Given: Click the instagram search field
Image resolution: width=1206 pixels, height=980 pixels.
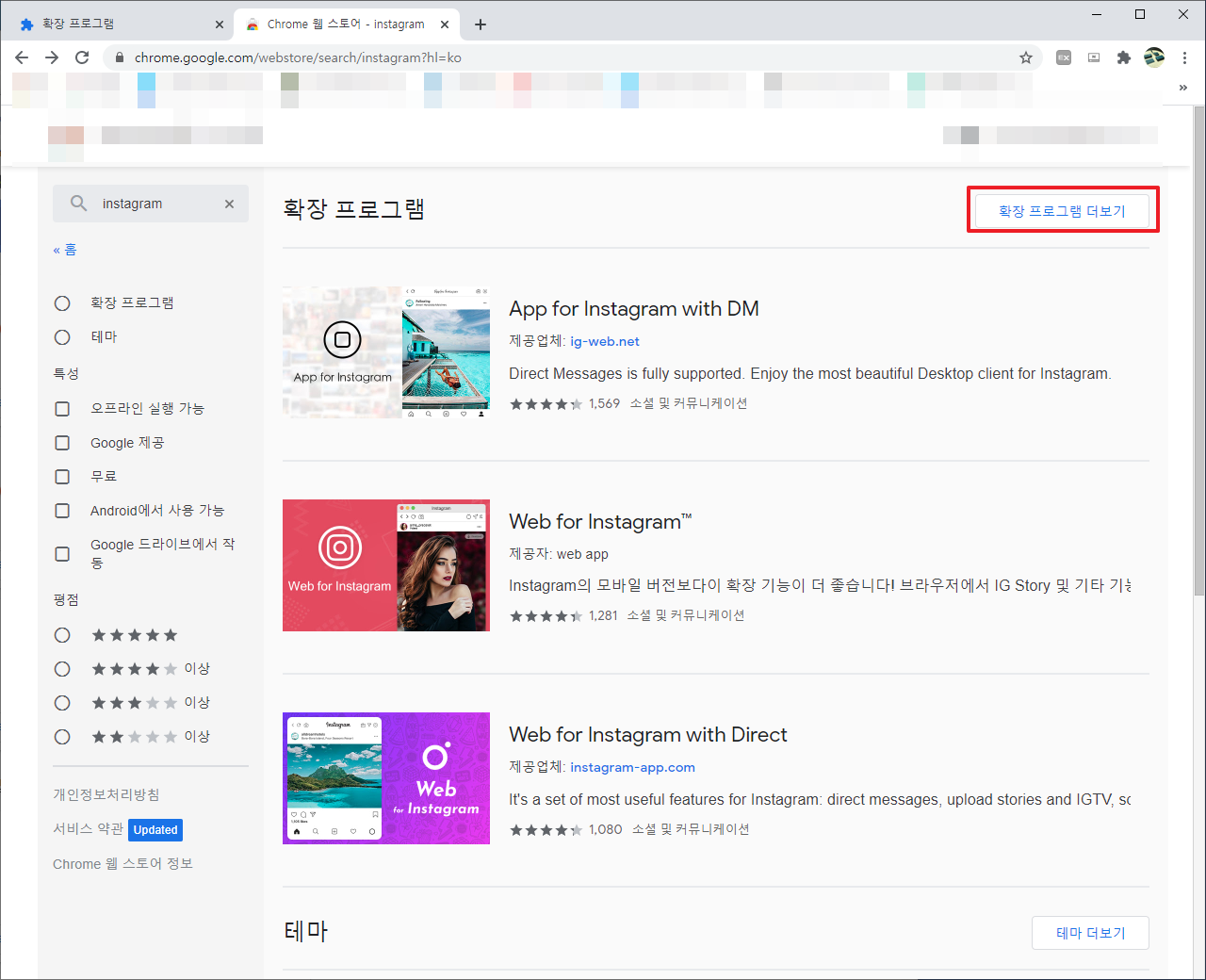Looking at the screenshot, I should click(151, 204).
